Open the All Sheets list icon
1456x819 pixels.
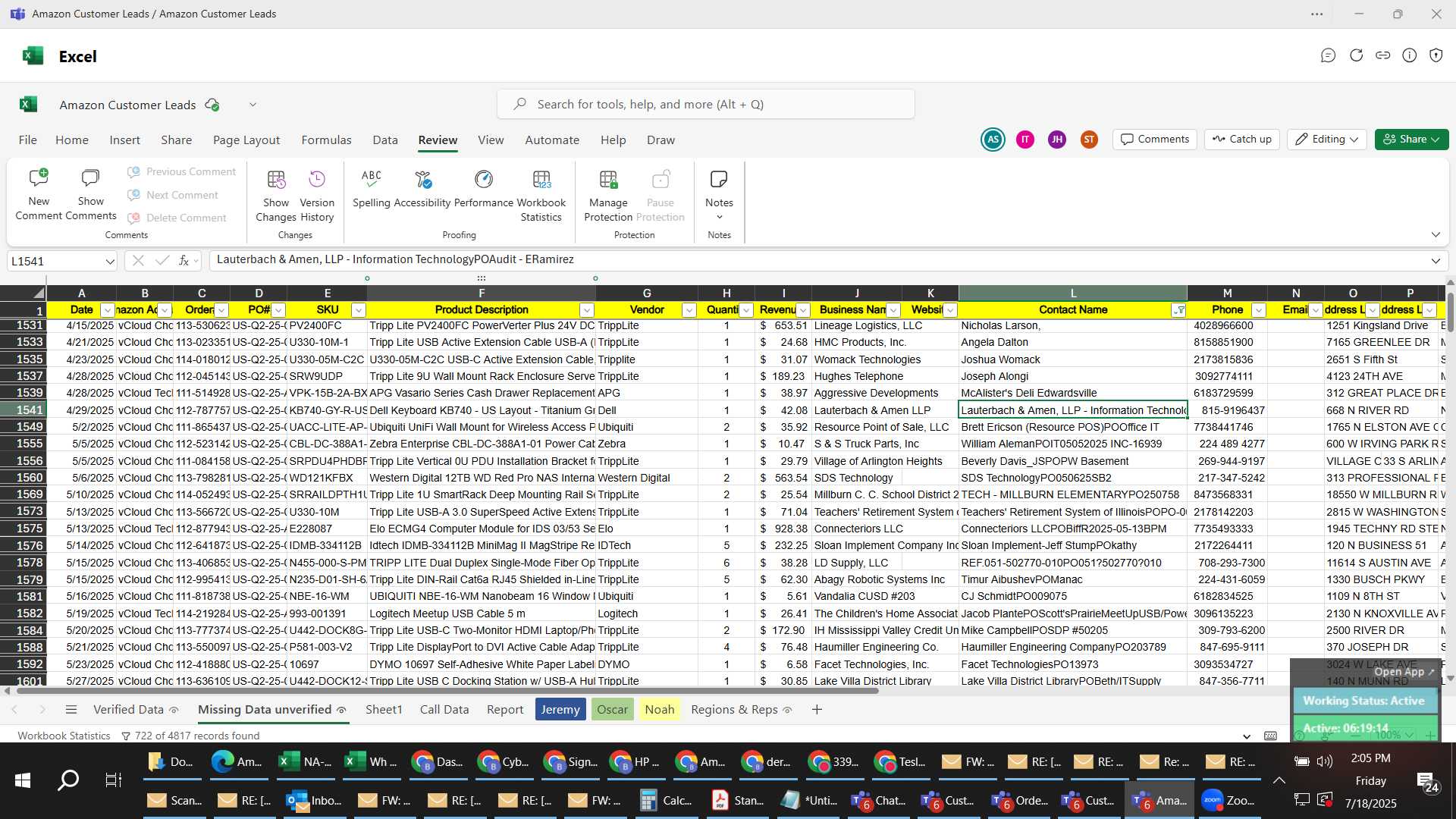(x=71, y=710)
